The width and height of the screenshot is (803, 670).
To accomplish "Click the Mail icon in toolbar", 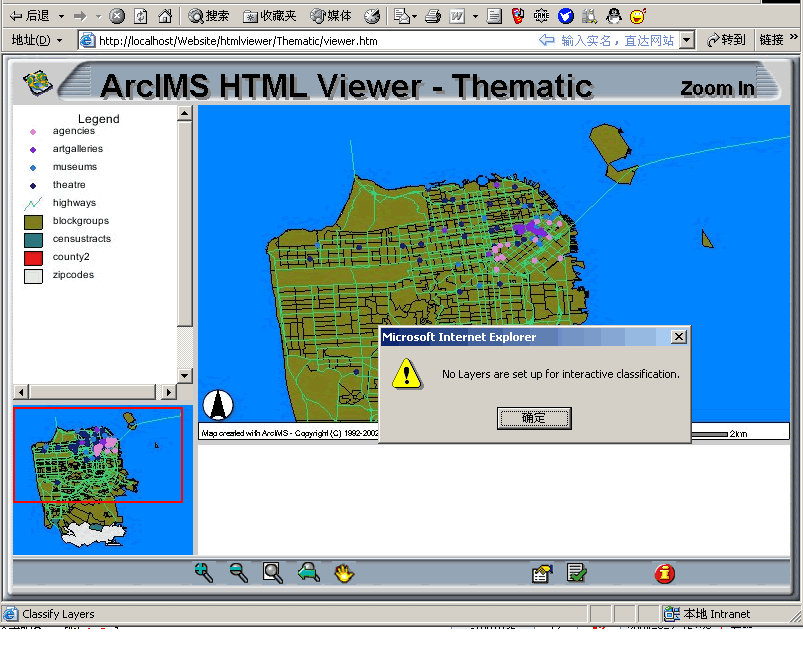I will tap(402, 16).
